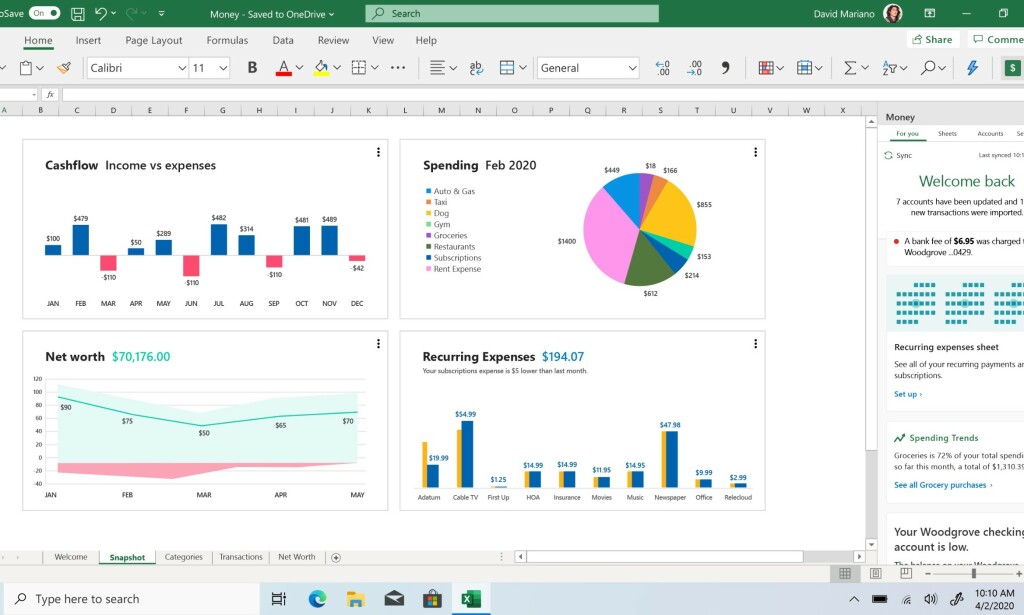
Task: Adjust the zoom slider handle
Action: 974,573
